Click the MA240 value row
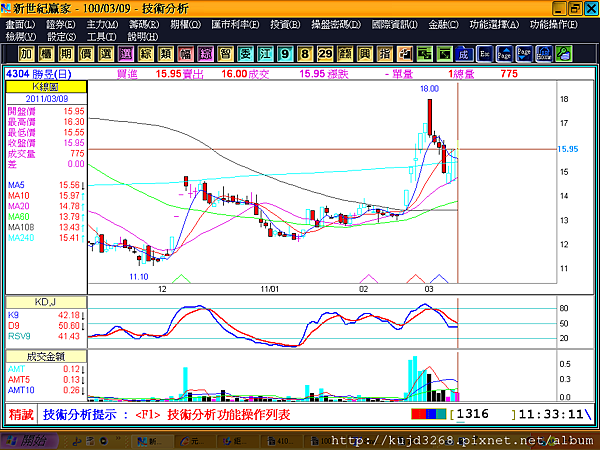 pos(46,238)
